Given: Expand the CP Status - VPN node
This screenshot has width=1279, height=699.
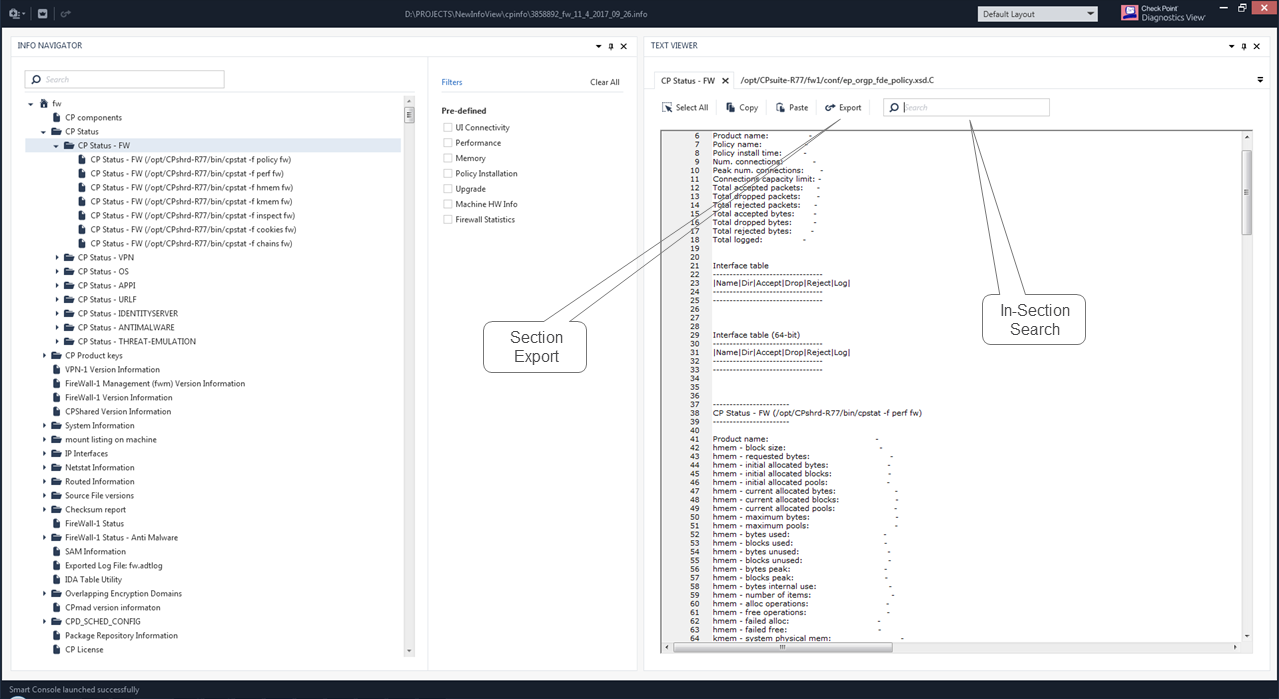Looking at the screenshot, I should pos(57,257).
